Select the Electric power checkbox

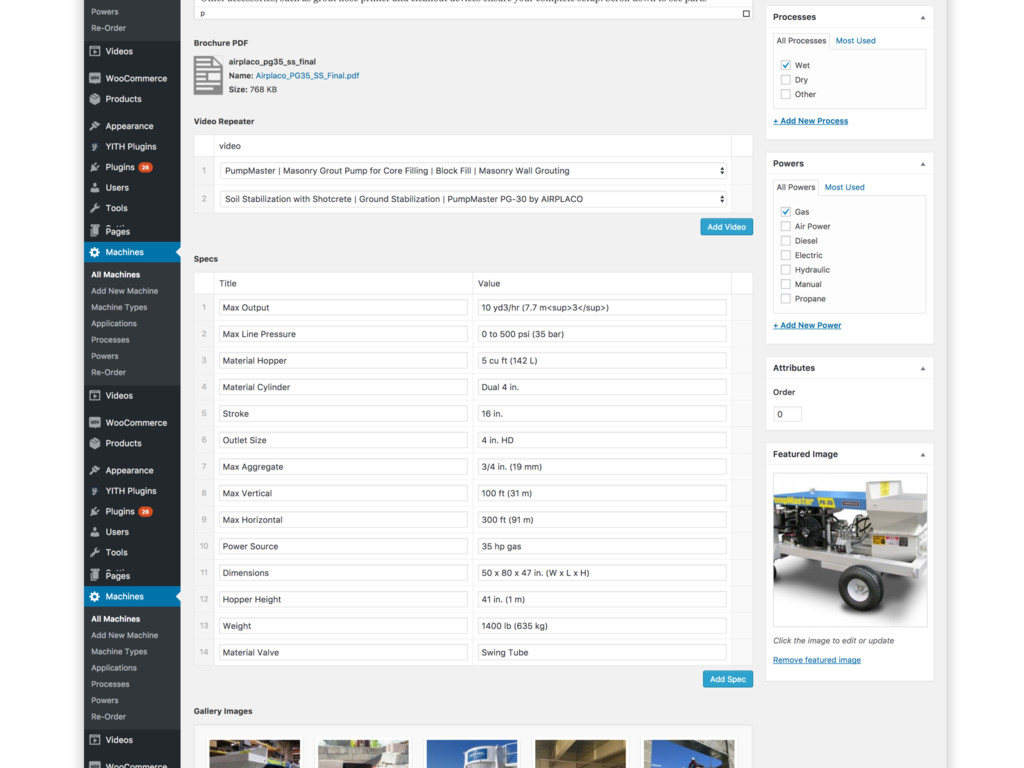point(786,255)
